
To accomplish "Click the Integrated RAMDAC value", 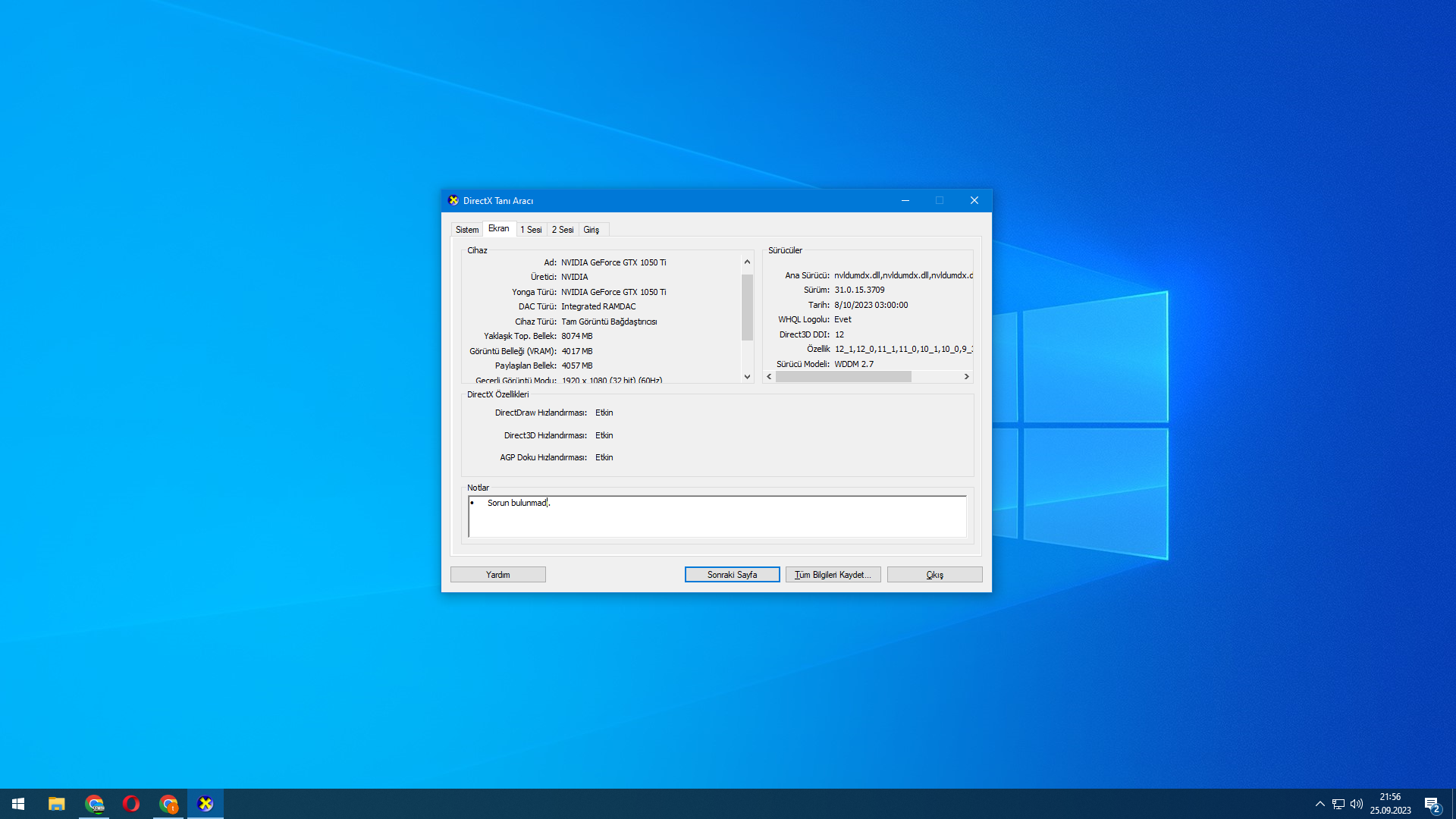I will tap(598, 307).
